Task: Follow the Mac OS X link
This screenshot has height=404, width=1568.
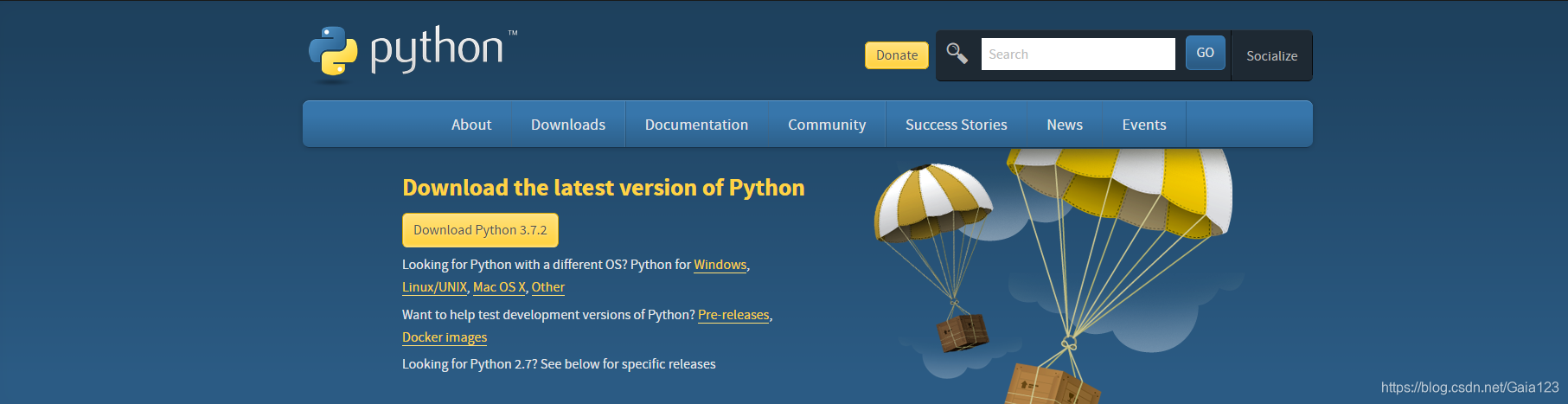Action: click(499, 287)
